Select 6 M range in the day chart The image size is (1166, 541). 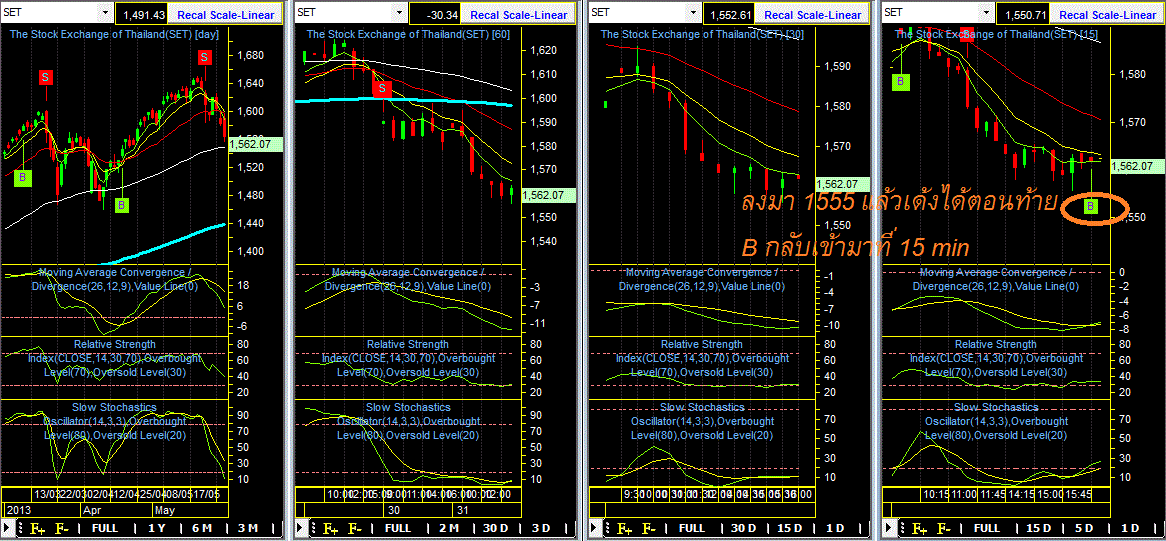203,528
